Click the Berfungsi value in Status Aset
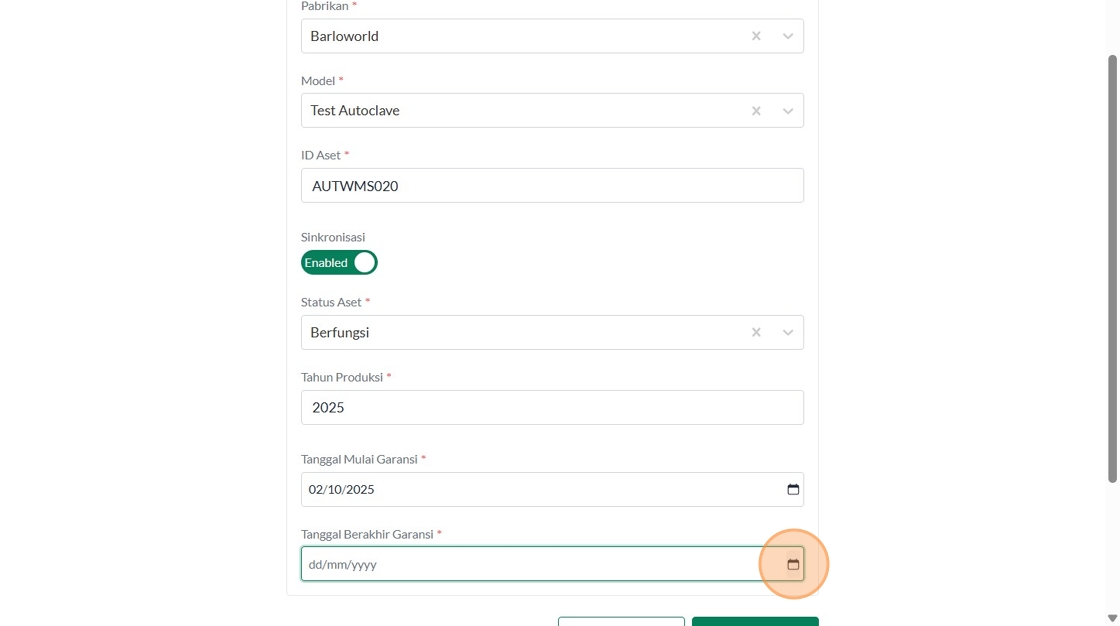The height and width of the screenshot is (626, 1120). point(340,333)
